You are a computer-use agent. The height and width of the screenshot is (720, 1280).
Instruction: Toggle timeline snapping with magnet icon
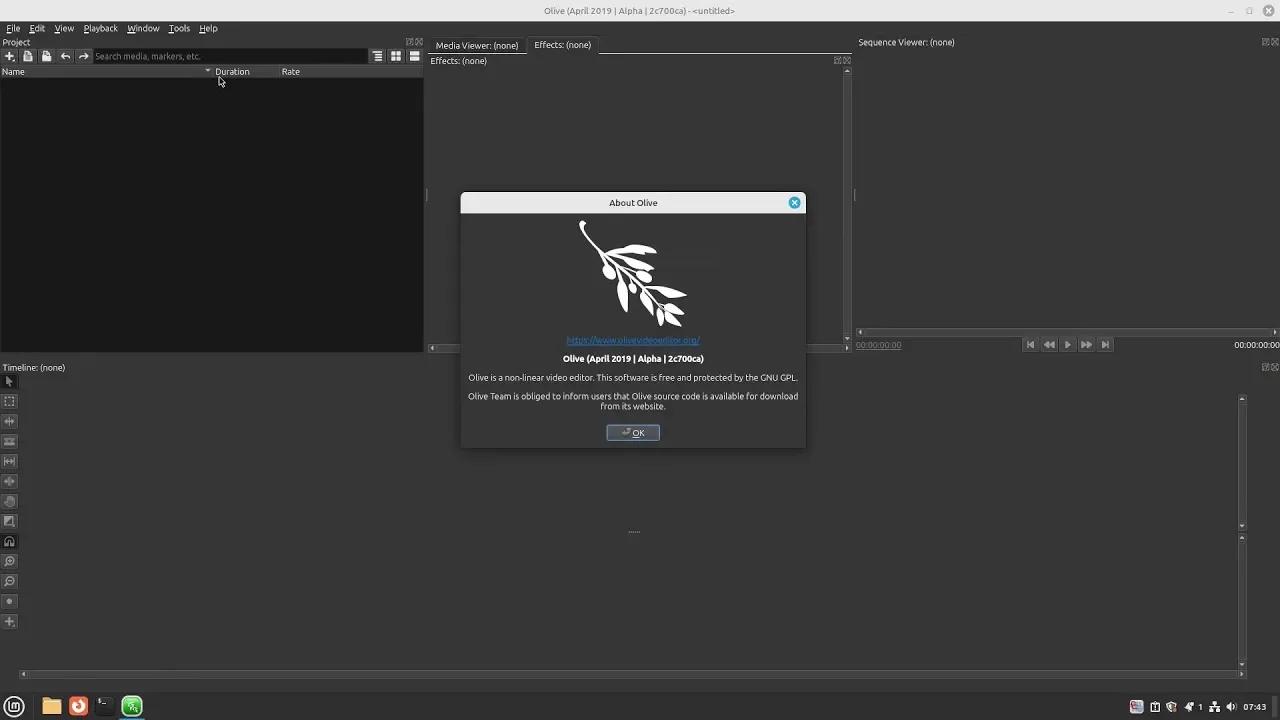pos(9,541)
